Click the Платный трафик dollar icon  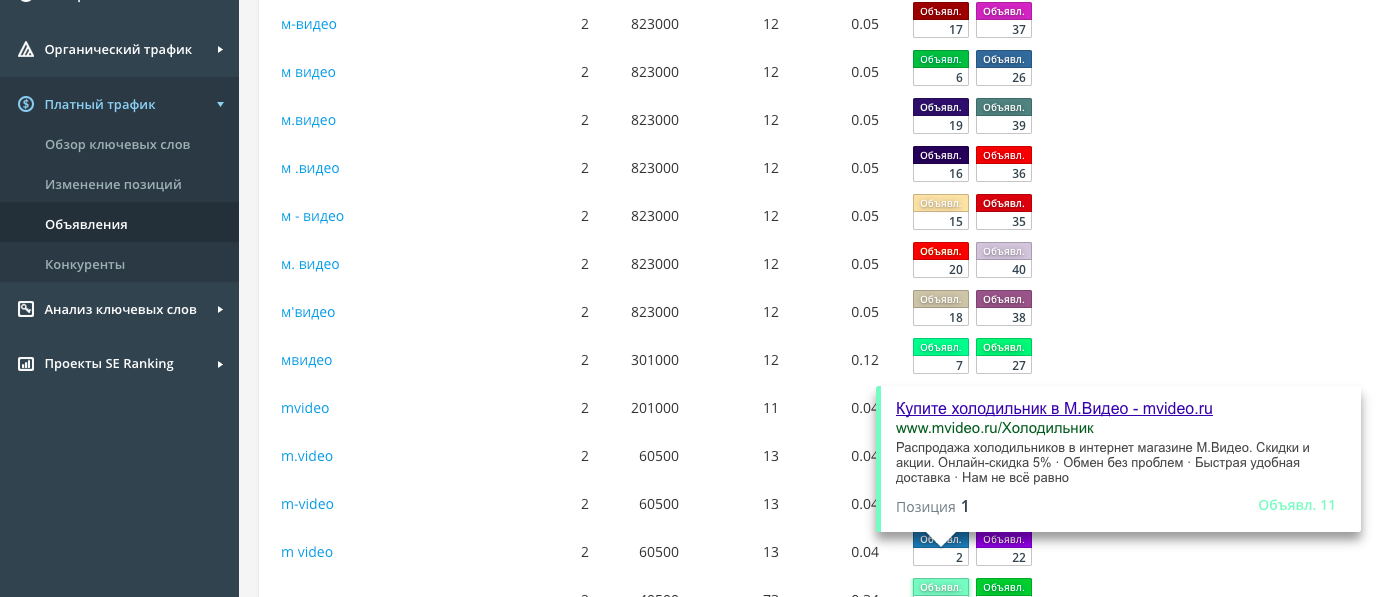pyautogui.click(x=26, y=104)
